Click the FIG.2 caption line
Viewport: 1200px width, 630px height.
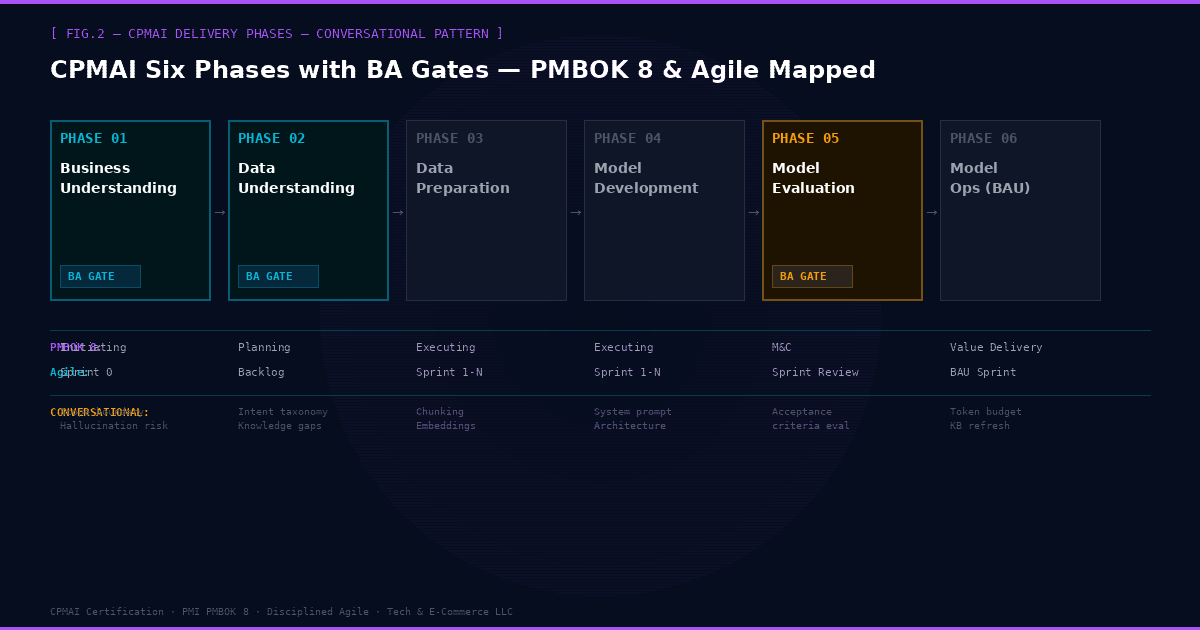[x=277, y=34]
